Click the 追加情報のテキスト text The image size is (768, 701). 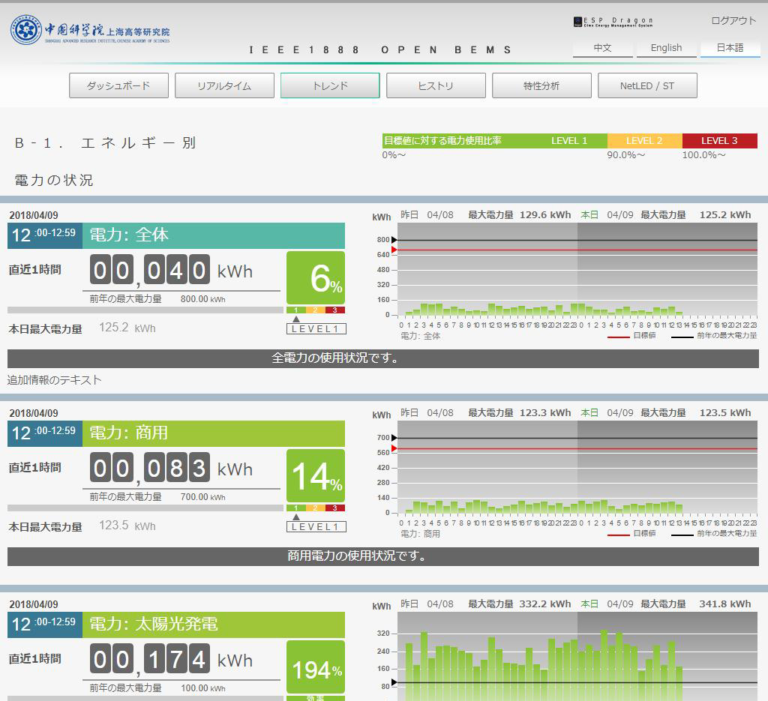[x=54, y=380]
